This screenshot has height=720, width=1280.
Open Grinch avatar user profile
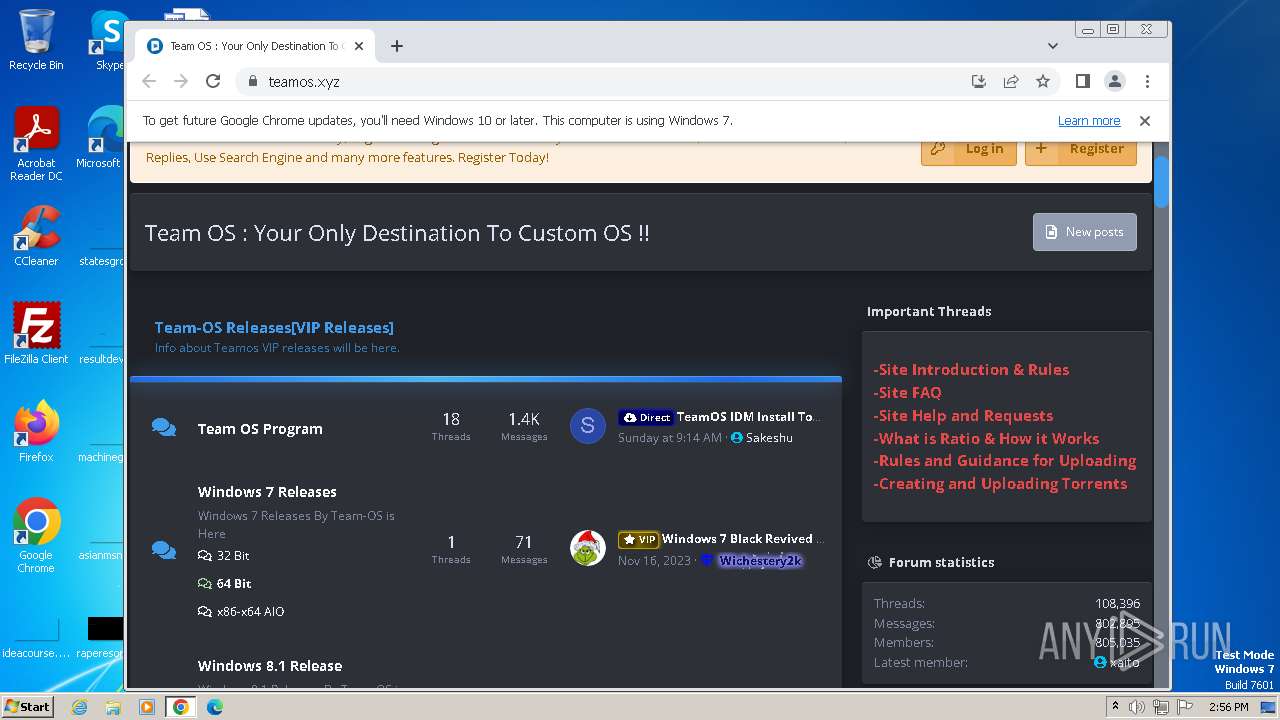click(588, 548)
